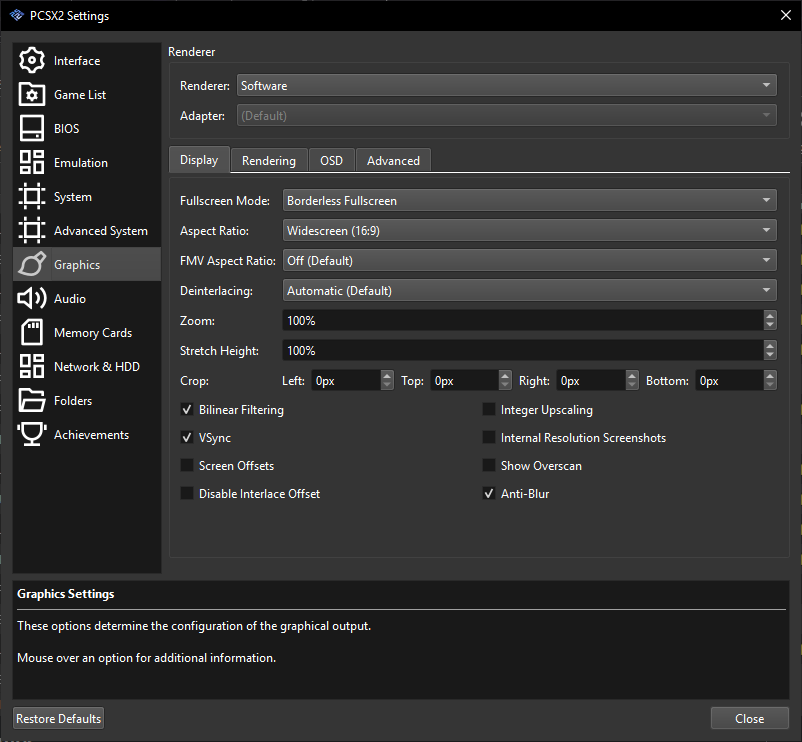
Task: Select the Interface gear icon in sidebar
Action: point(30,60)
